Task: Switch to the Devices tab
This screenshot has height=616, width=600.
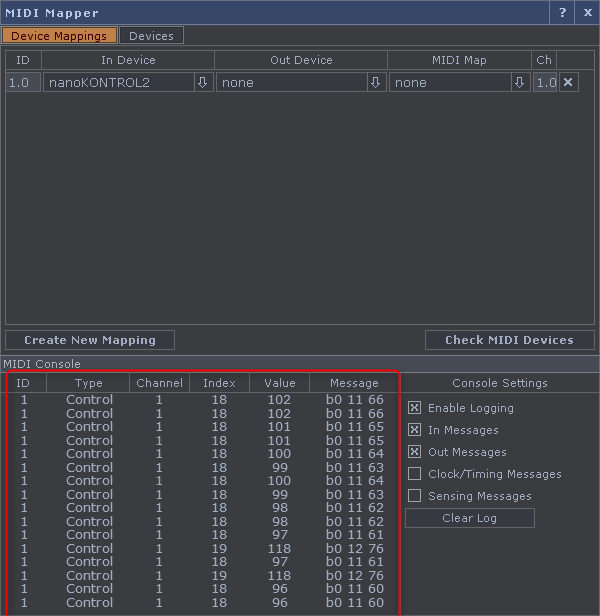Action: click(151, 36)
